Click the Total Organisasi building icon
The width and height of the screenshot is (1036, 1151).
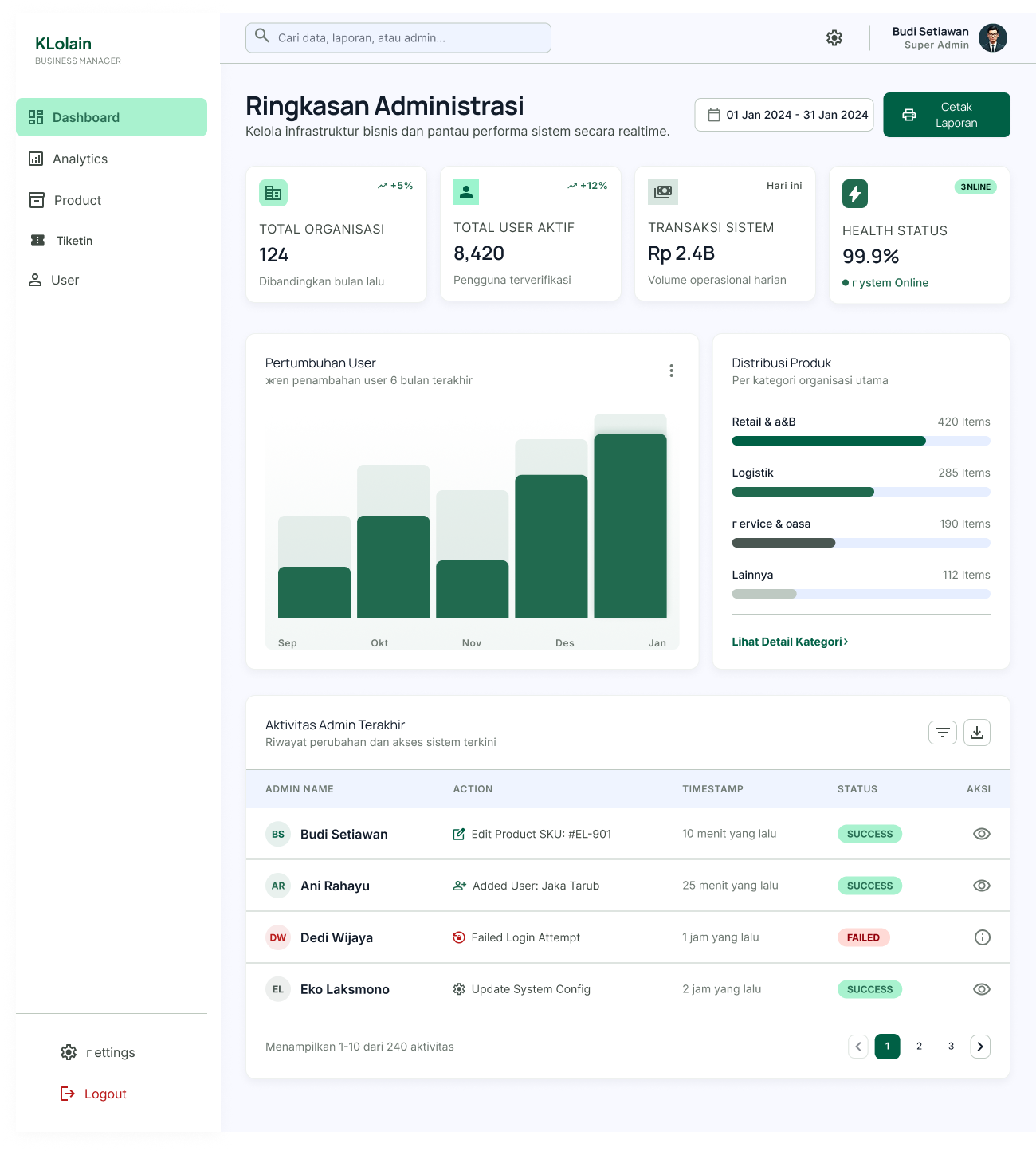click(273, 193)
